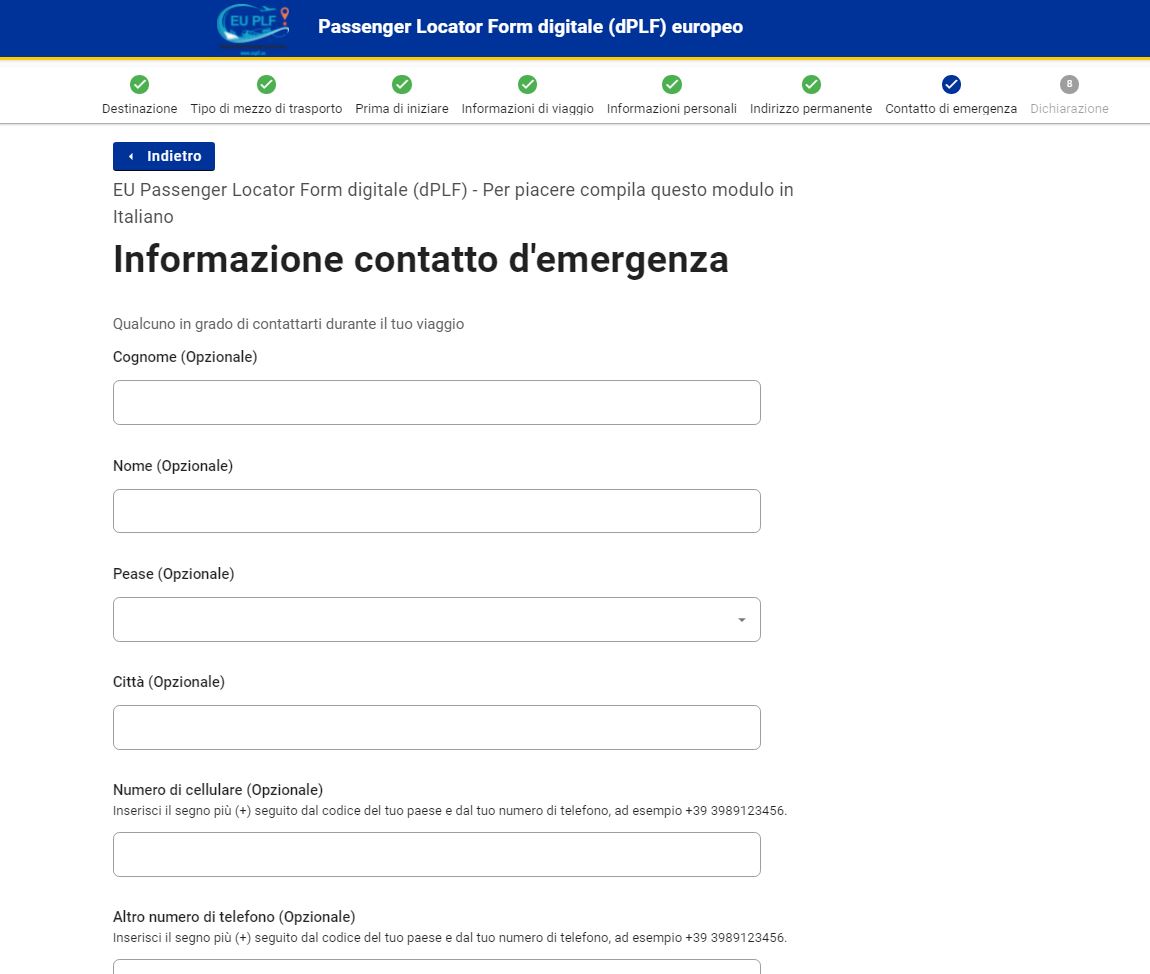Click the Destinazione step checkmark icon

(x=139, y=84)
